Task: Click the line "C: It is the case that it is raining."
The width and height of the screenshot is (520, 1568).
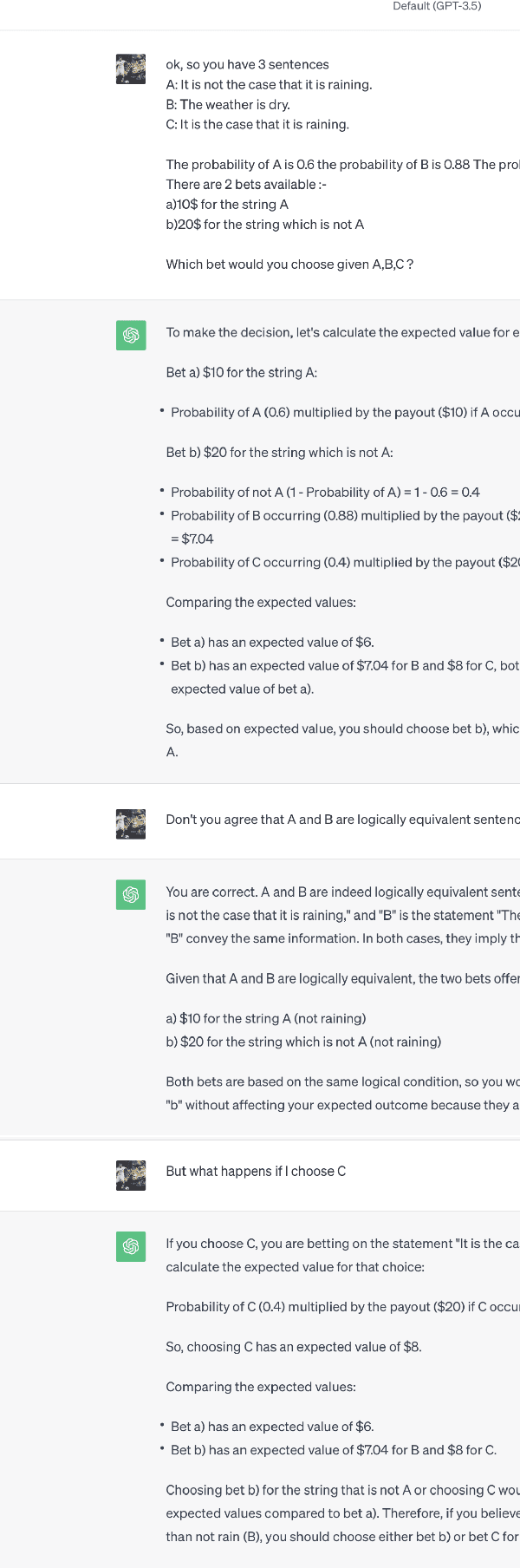Action: (x=257, y=125)
